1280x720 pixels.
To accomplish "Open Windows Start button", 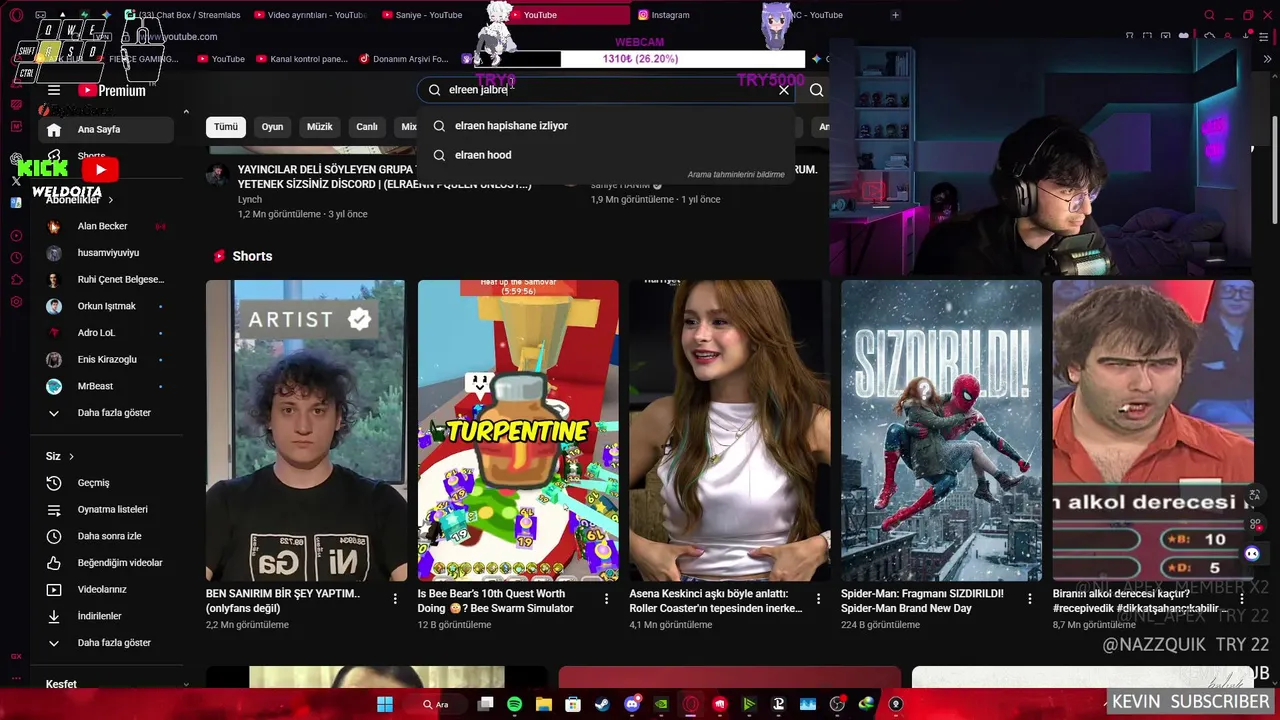I will (385, 704).
